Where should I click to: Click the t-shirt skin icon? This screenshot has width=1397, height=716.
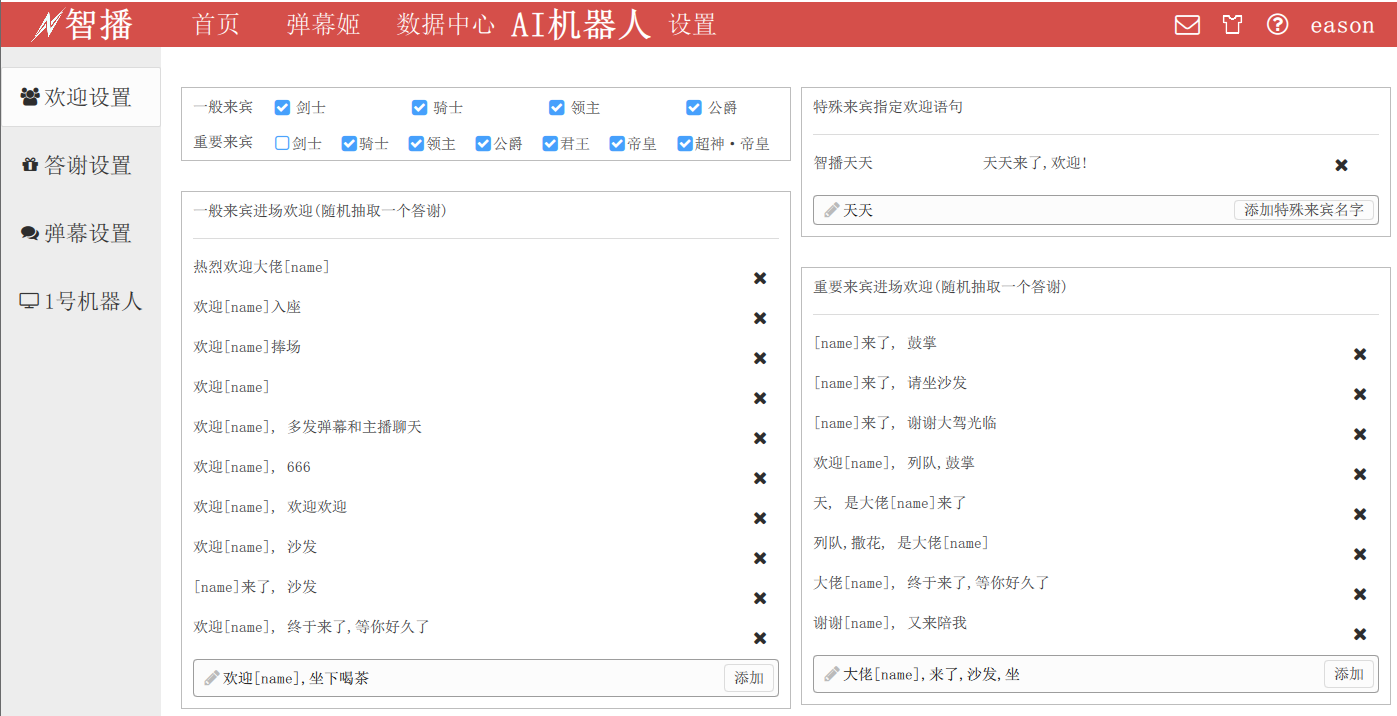pos(1233,25)
